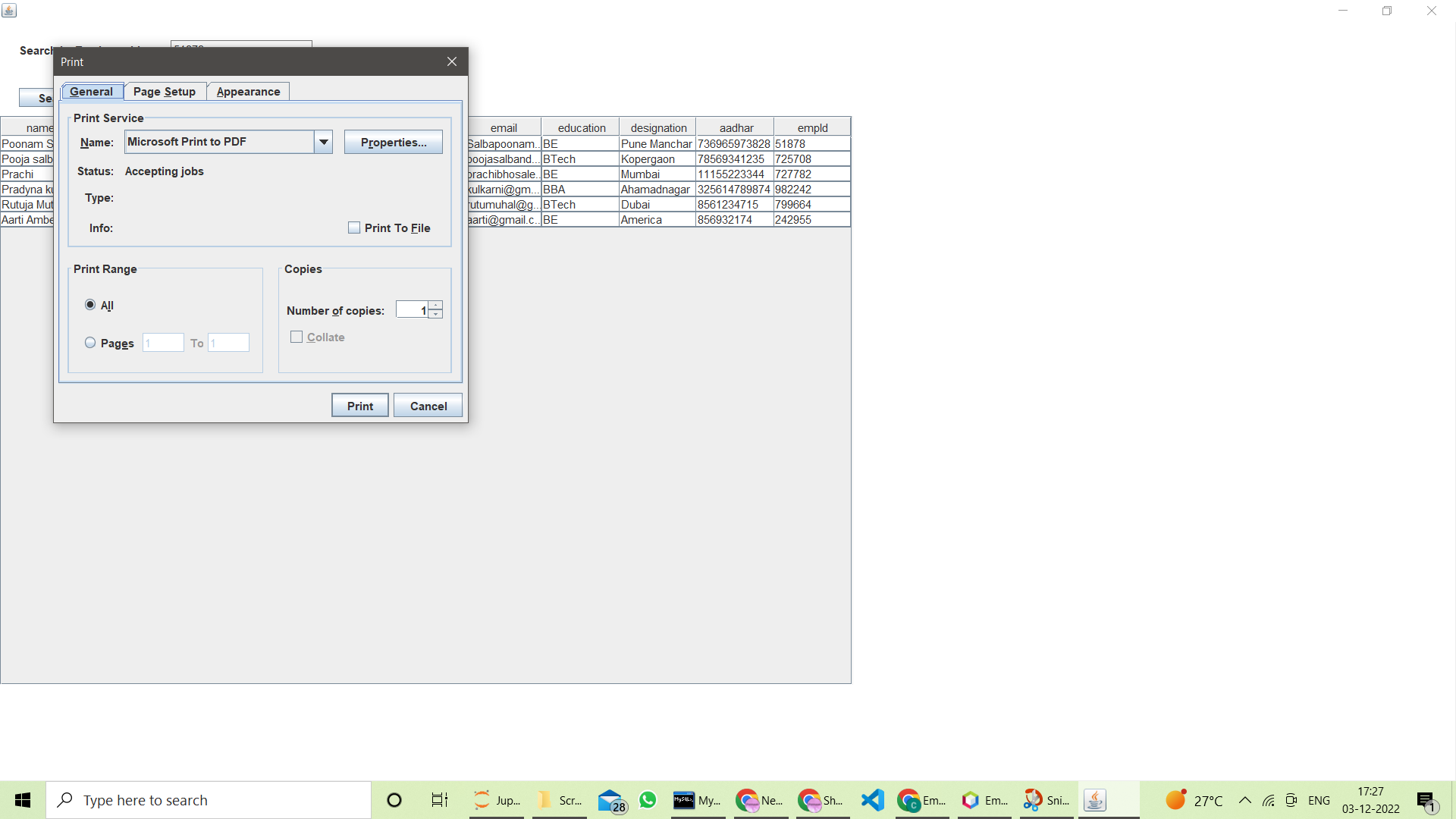Click the Cancel button
The image size is (1456, 819).
pyautogui.click(x=428, y=406)
